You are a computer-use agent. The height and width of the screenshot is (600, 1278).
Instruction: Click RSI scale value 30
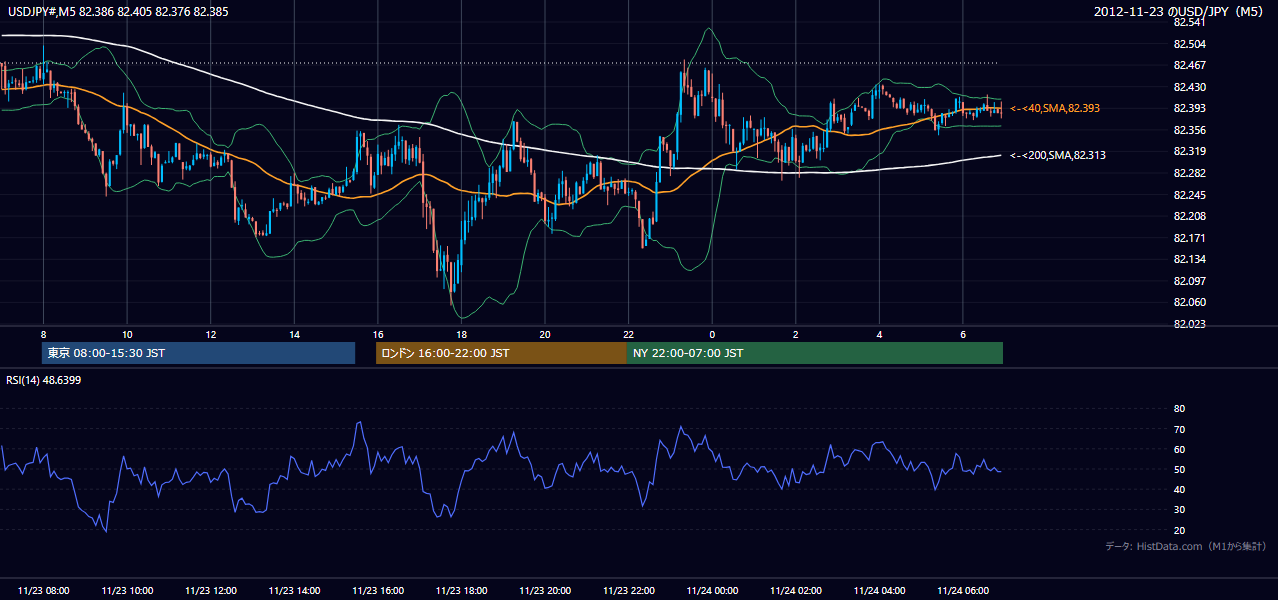(x=1179, y=510)
